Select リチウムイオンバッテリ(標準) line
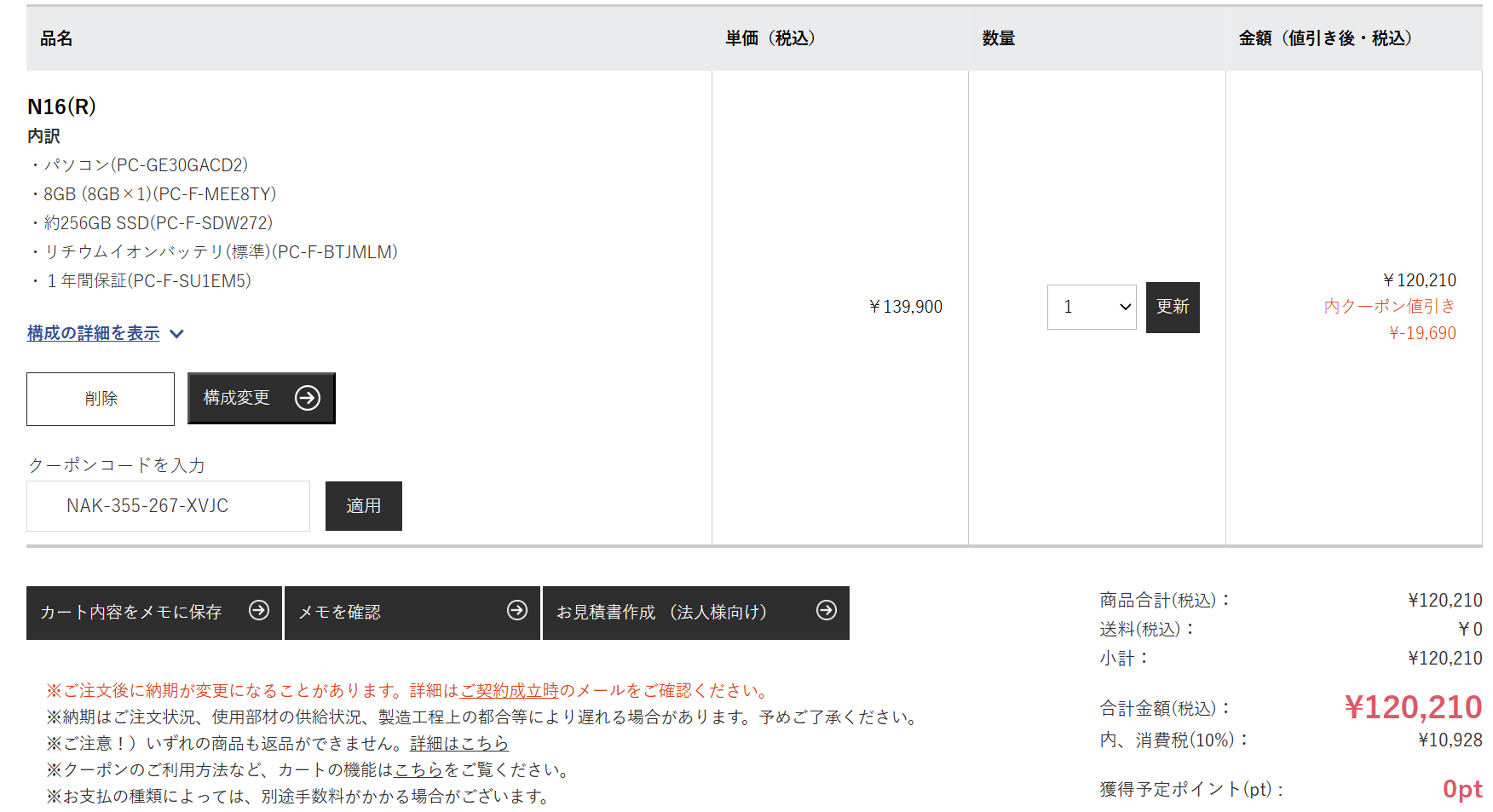Image resolution: width=1493 pixels, height=812 pixels. (x=214, y=252)
